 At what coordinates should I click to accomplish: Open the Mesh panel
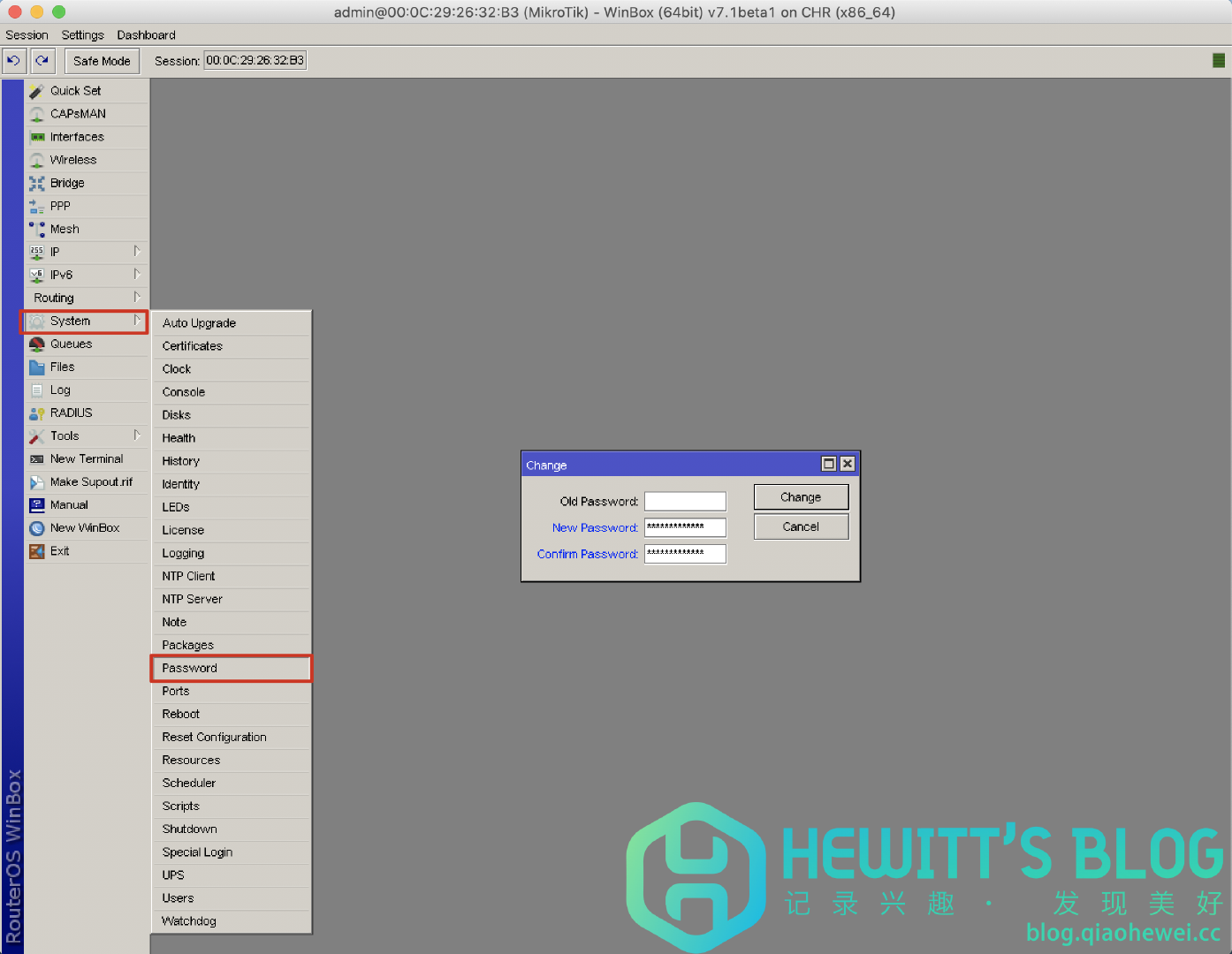click(x=64, y=229)
